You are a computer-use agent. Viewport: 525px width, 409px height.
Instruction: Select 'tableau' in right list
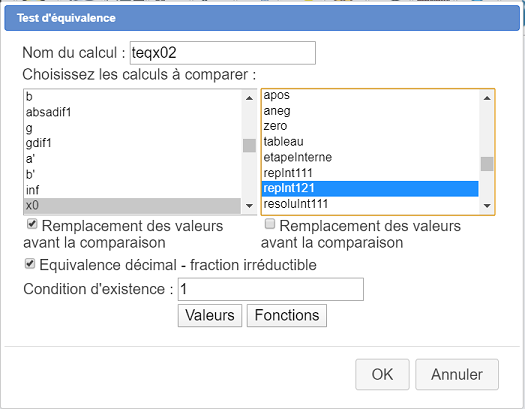370,142
